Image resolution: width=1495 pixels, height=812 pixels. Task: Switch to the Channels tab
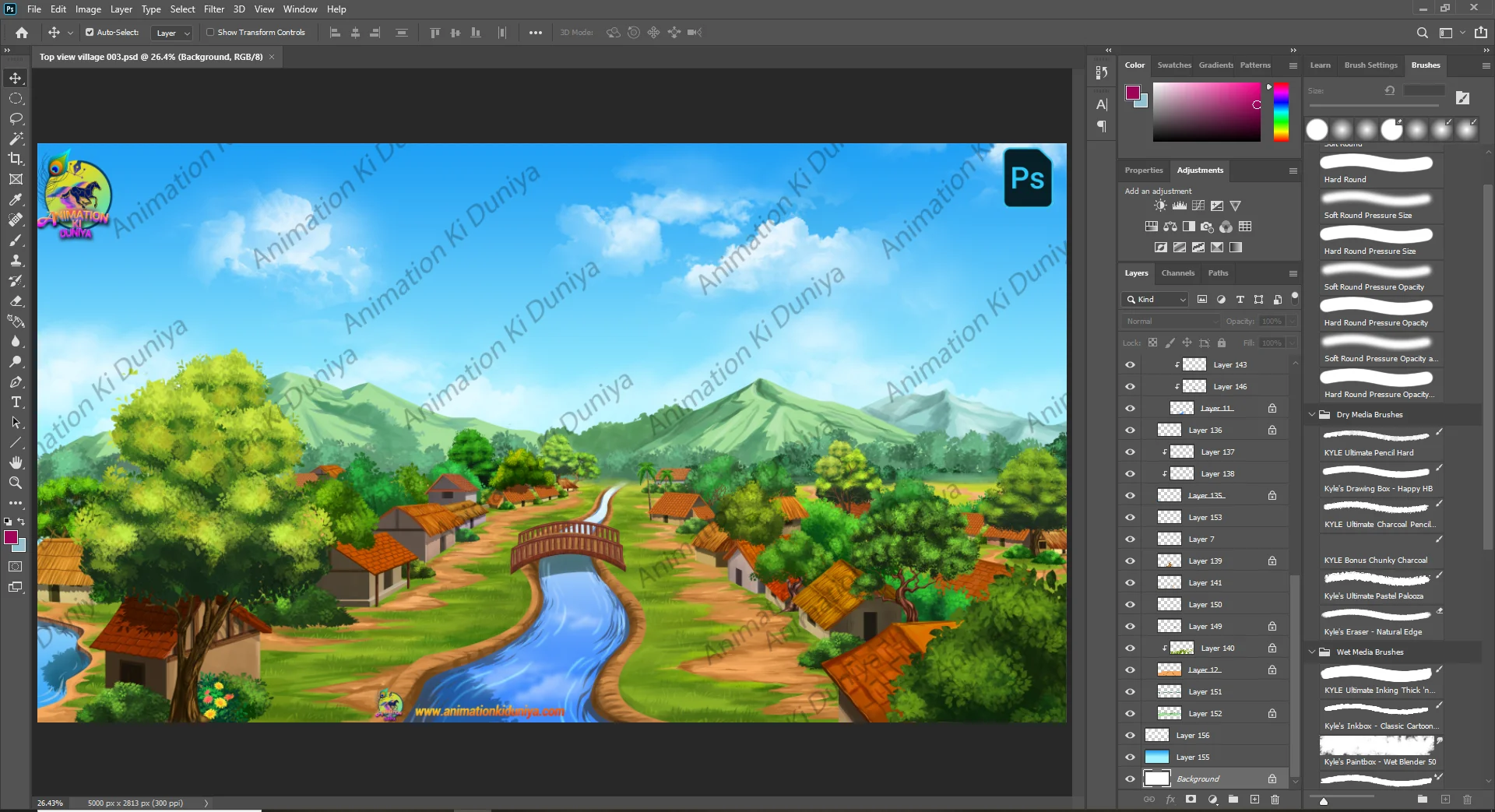click(1177, 273)
